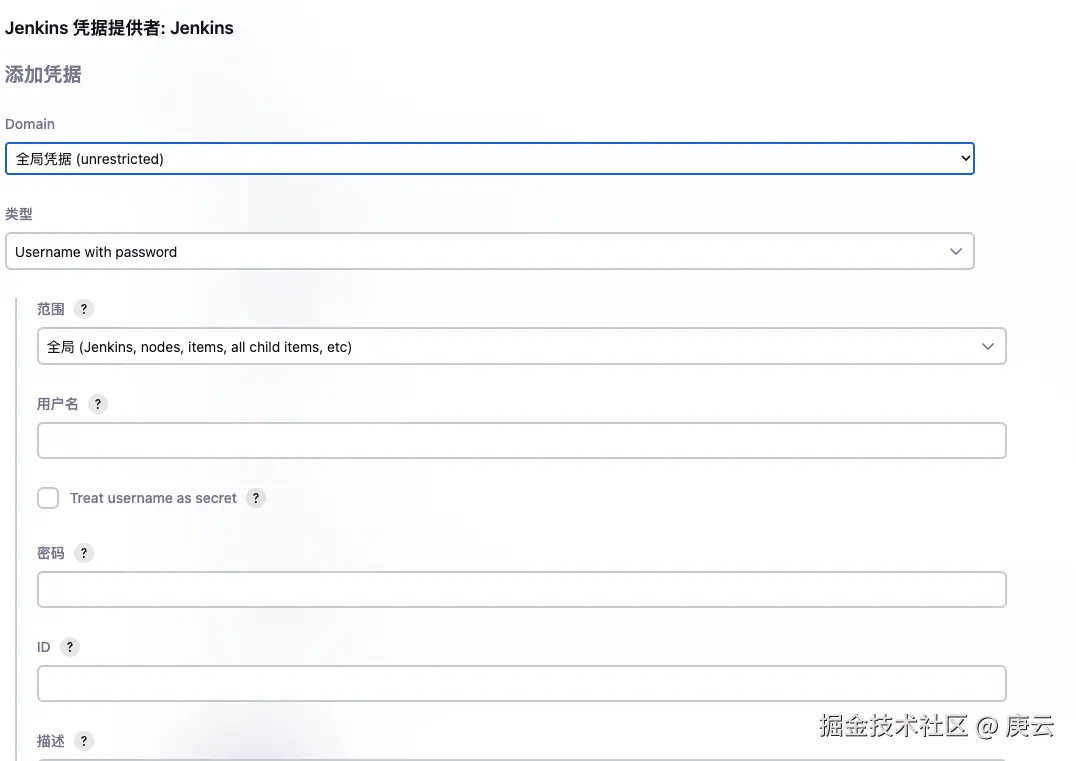This screenshot has height=761, width=1076.
Task: Click the Domain label text
Action: (30, 124)
